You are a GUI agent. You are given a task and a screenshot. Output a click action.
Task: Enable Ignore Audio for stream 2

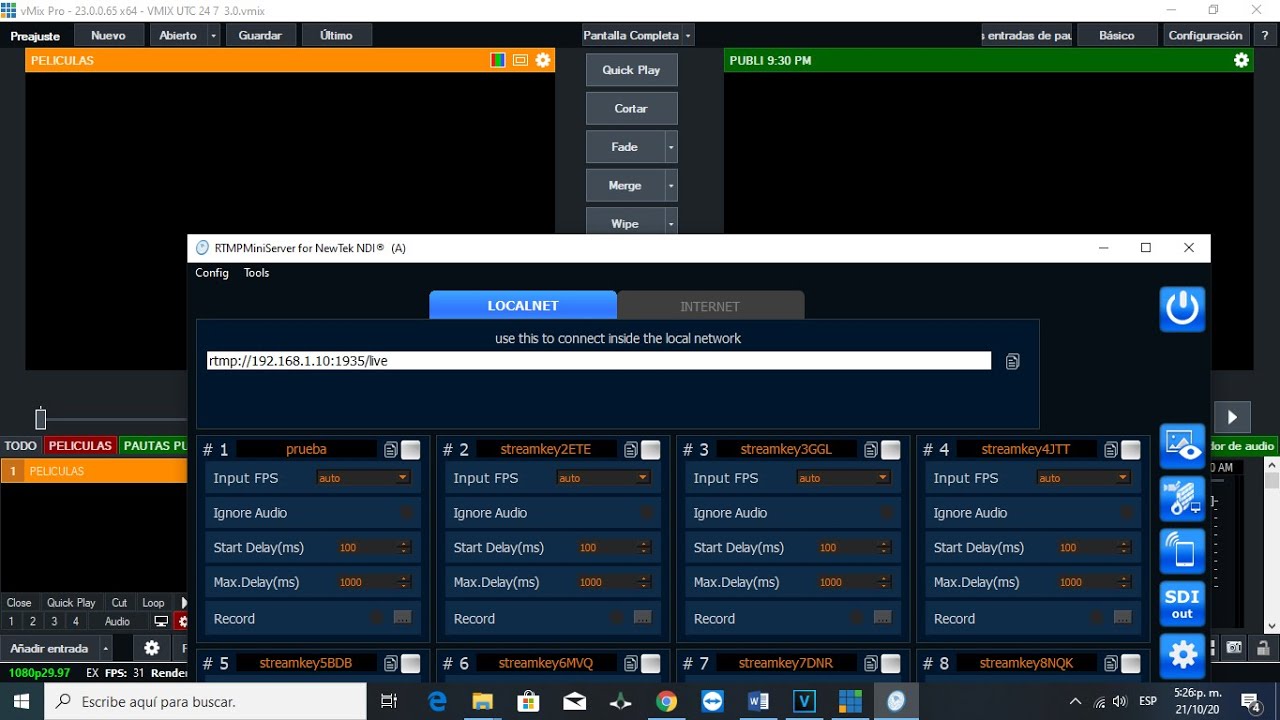coord(646,513)
